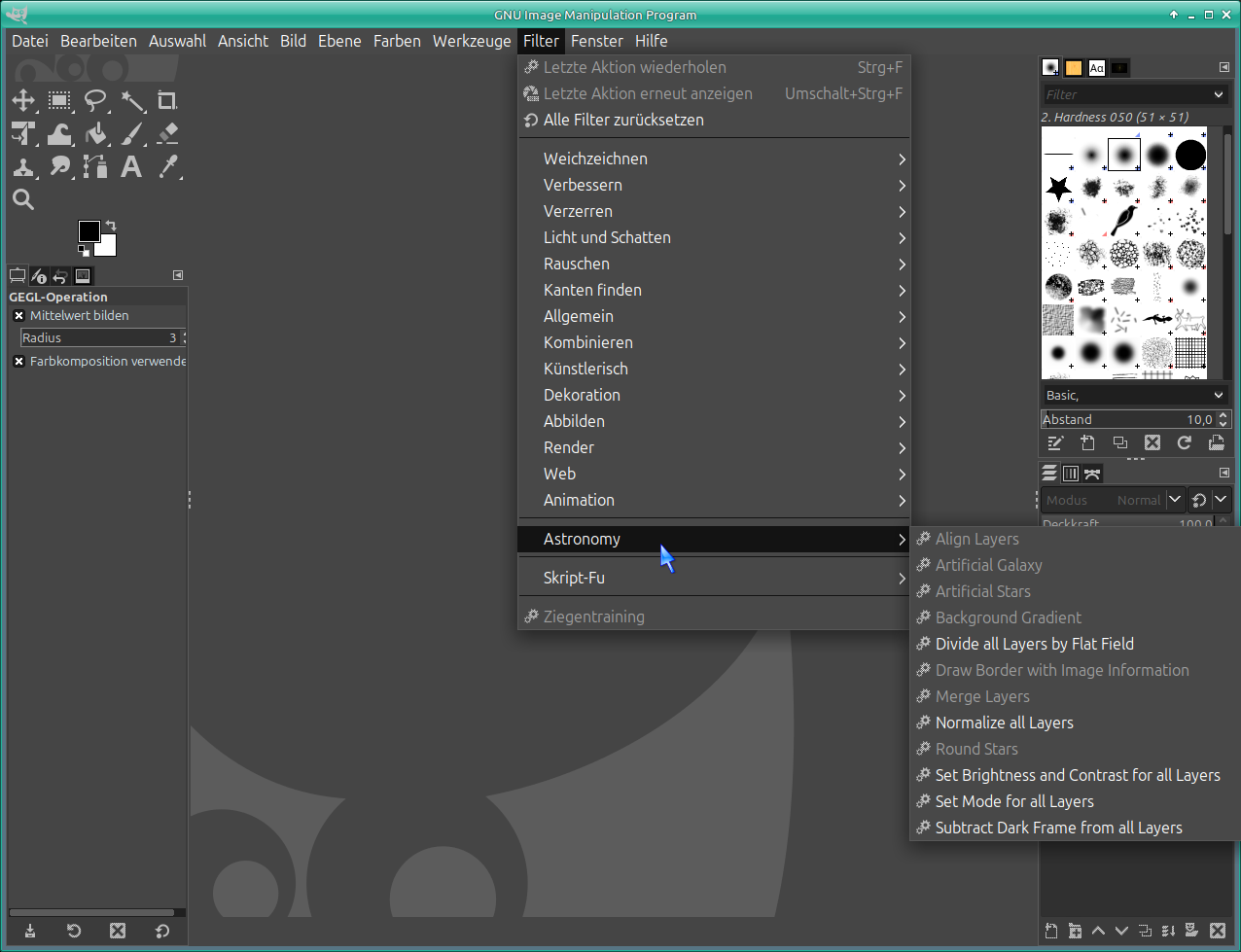1241x952 pixels.
Task: Open the Werkzeuge menu
Action: coord(472,41)
